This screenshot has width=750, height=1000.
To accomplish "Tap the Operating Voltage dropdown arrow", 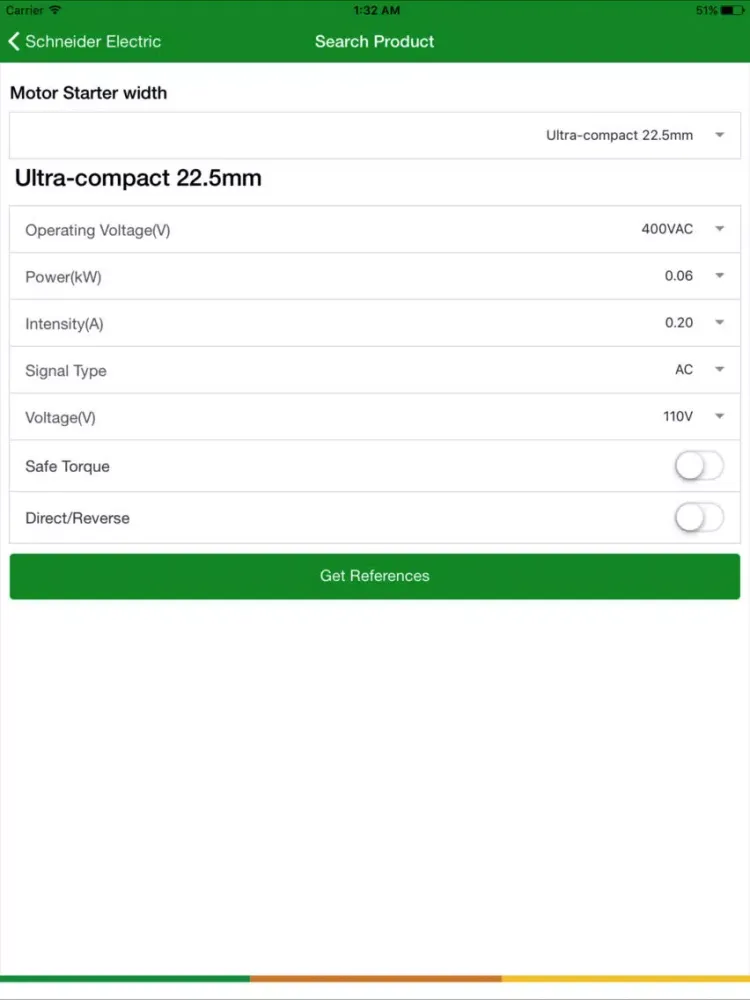I will [x=720, y=229].
